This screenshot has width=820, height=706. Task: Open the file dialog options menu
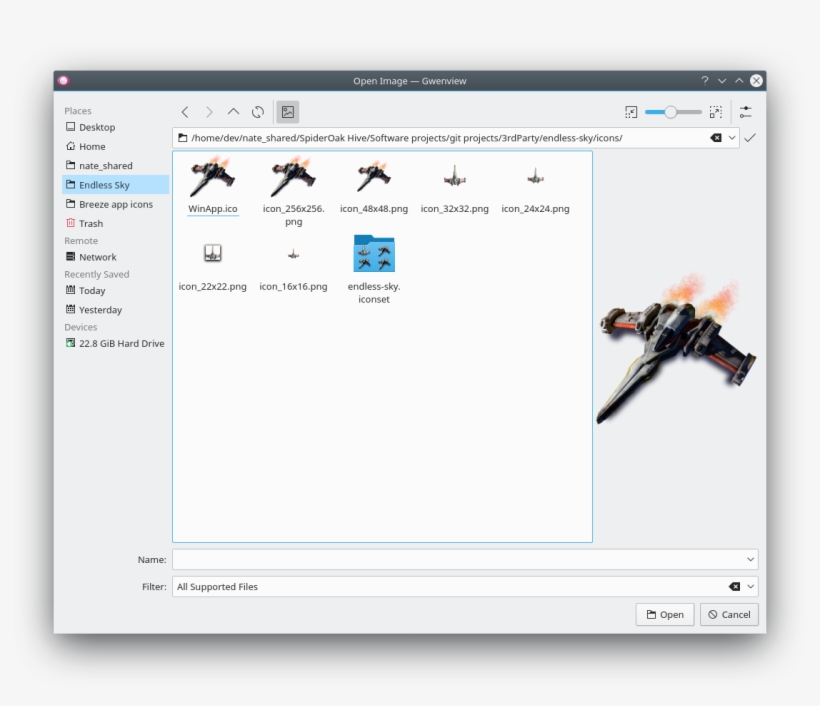point(746,112)
